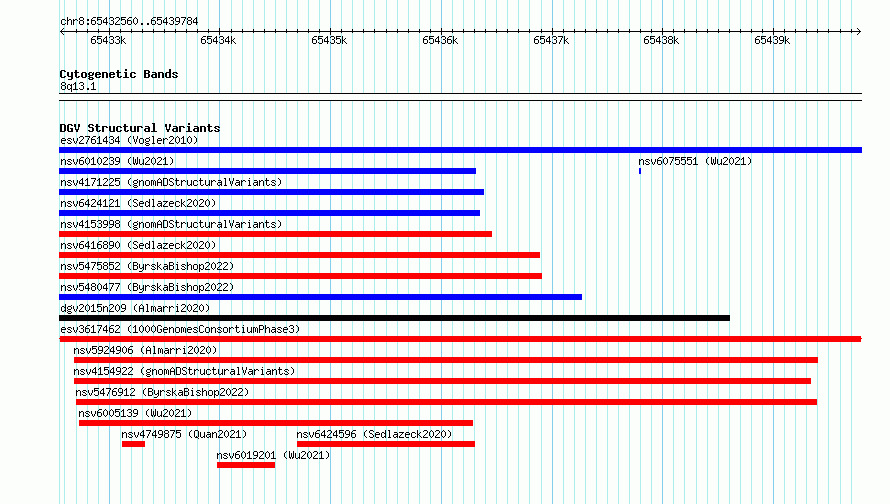The height and width of the screenshot is (504, 890).
Task: Select the red nsv4154922 variant bar
Action: 442,381
